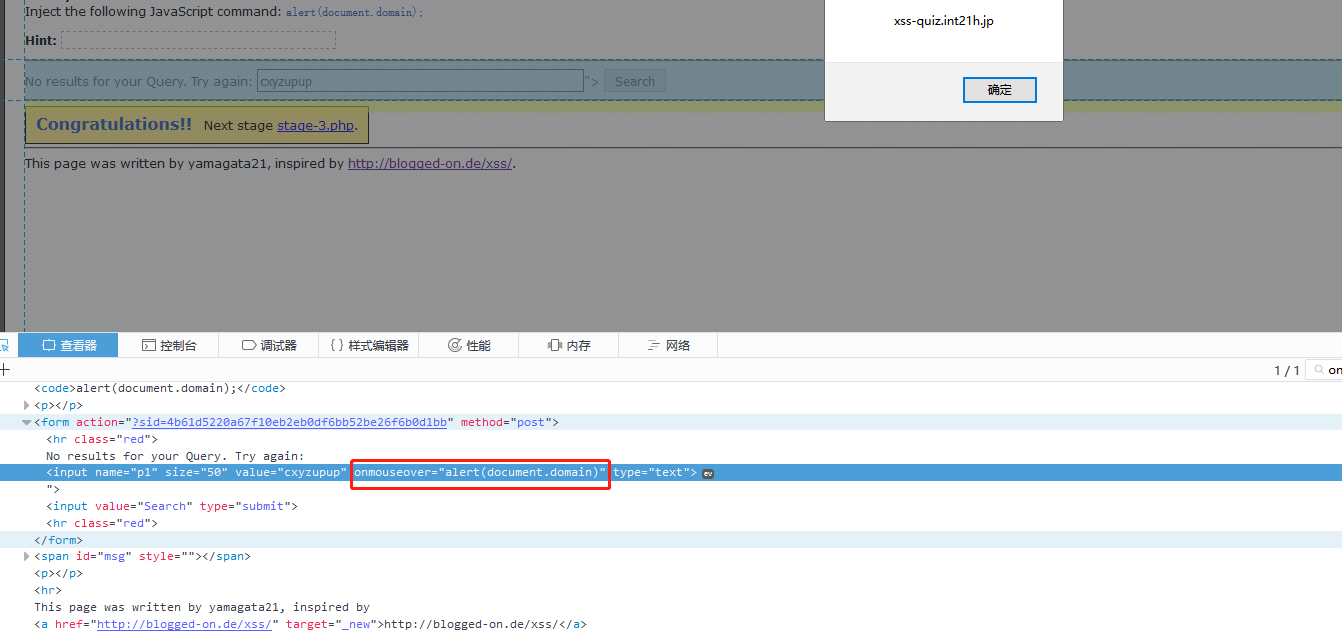
Task: Click the search input containing 'cxyzupup'
Action: [420, 80]
